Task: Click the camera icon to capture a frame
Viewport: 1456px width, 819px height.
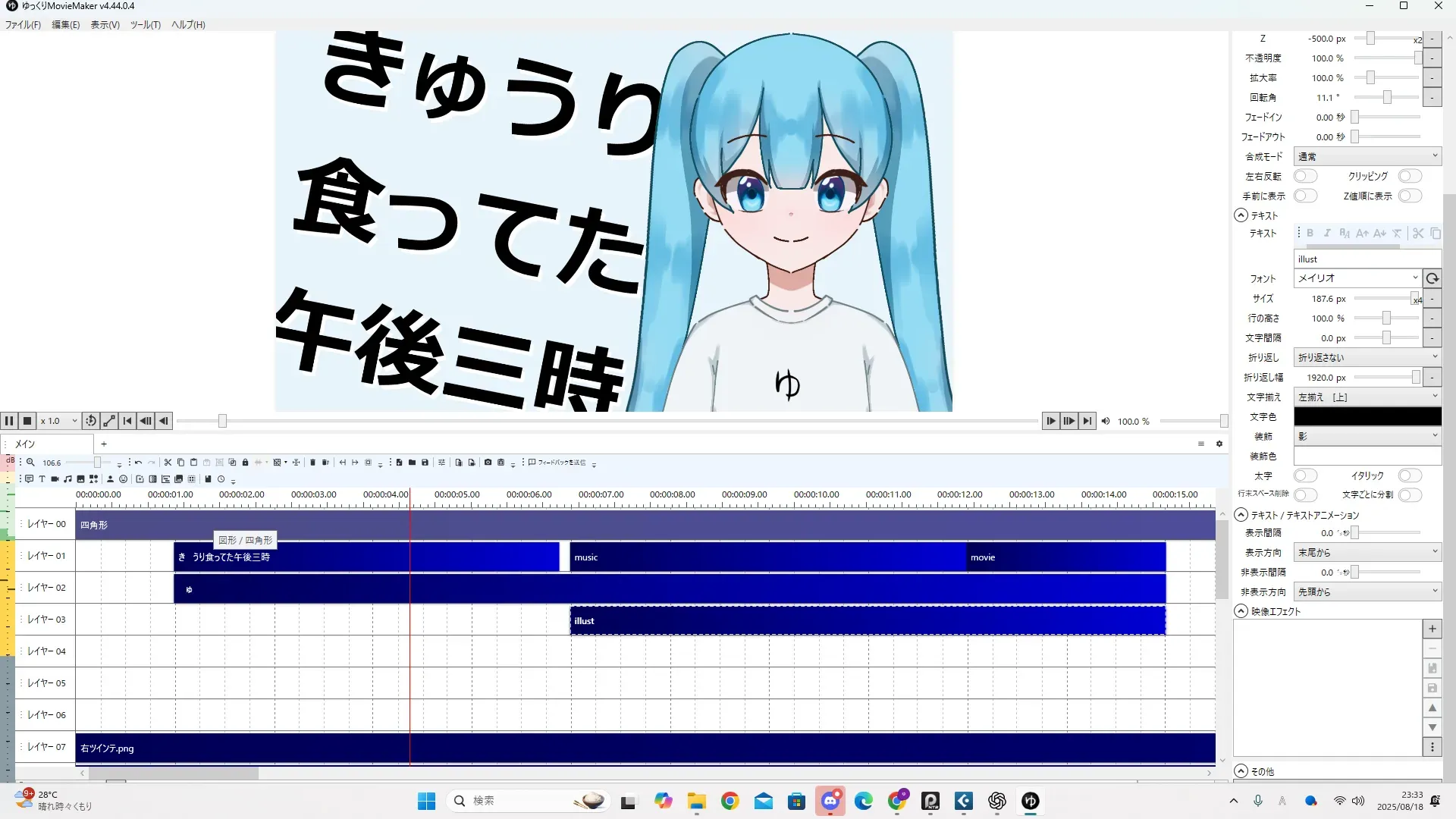Action: coord(488,463)
